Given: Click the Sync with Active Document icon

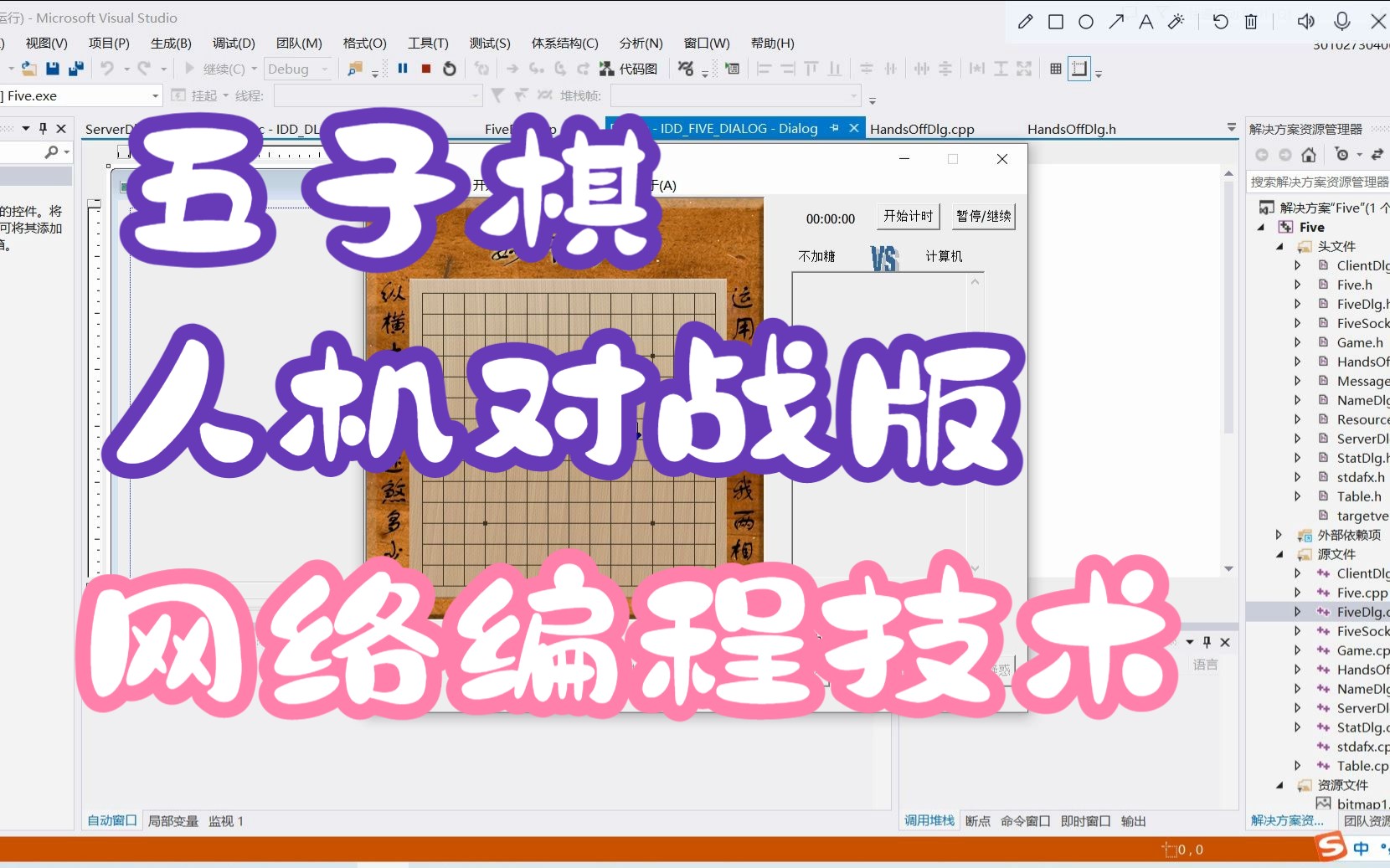Looking at the screenshot, I should [x=1377, y=157].
